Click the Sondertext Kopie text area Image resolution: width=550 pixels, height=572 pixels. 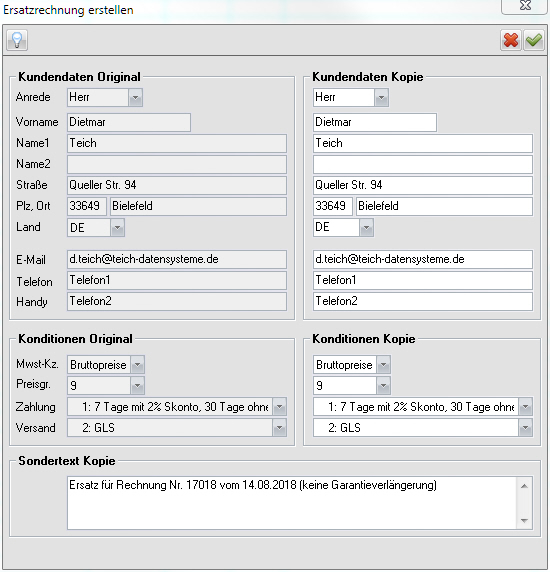(x=292, y=503)
